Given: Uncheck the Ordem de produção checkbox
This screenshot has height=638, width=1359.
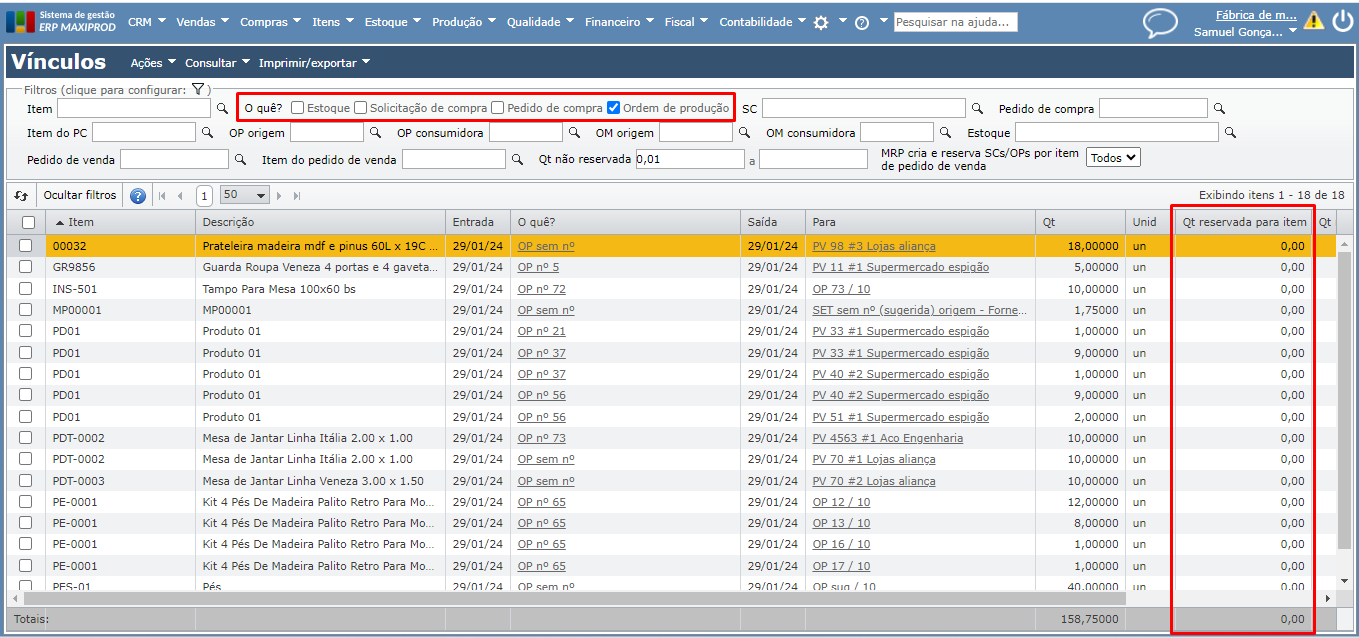Looking at the screenshot, I should click(614, 108).
